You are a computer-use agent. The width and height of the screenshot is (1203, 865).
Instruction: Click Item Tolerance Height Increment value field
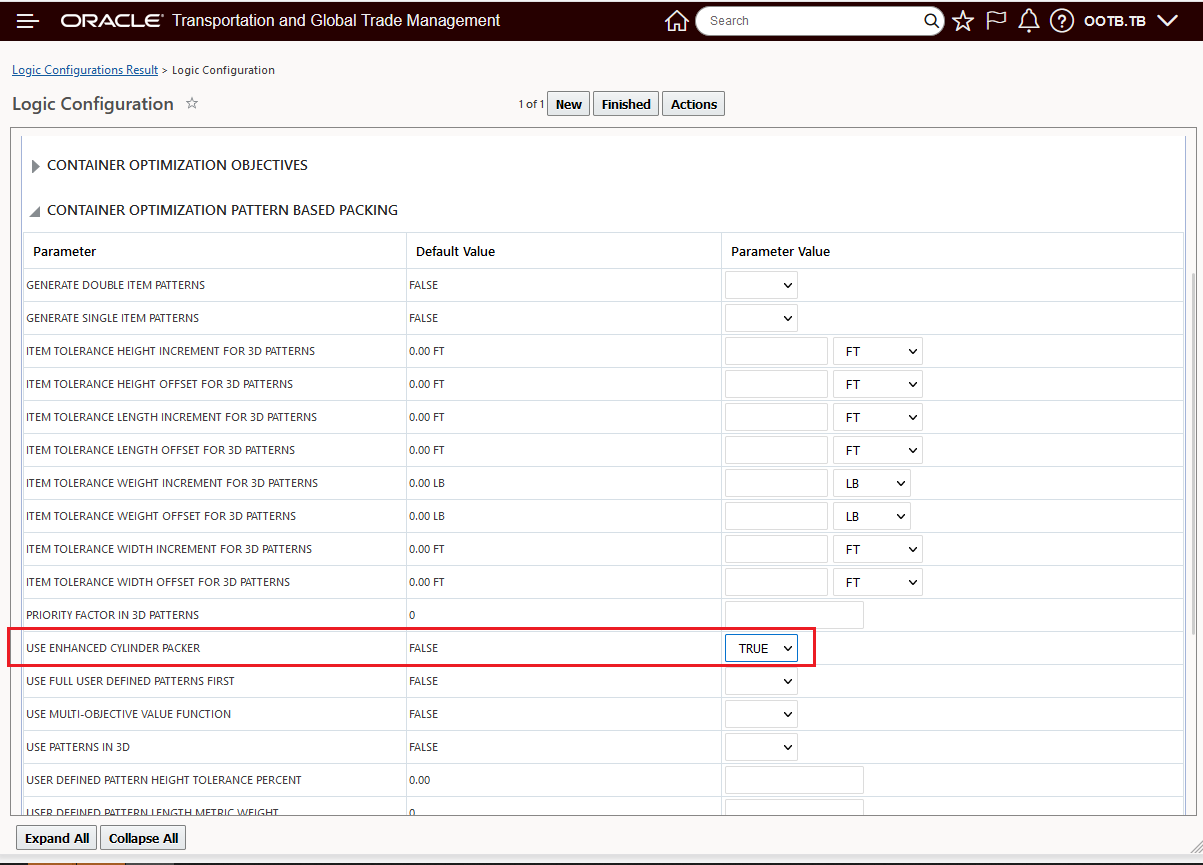776,351
